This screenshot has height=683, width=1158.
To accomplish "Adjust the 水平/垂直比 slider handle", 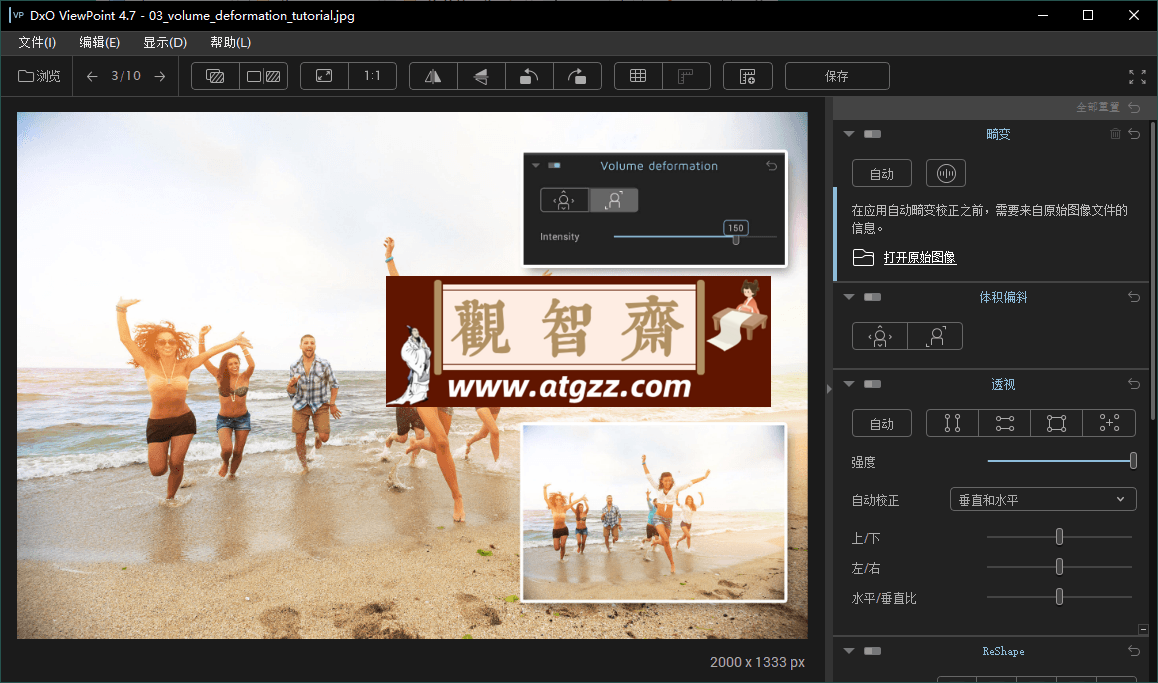I will coord(1059,597).
